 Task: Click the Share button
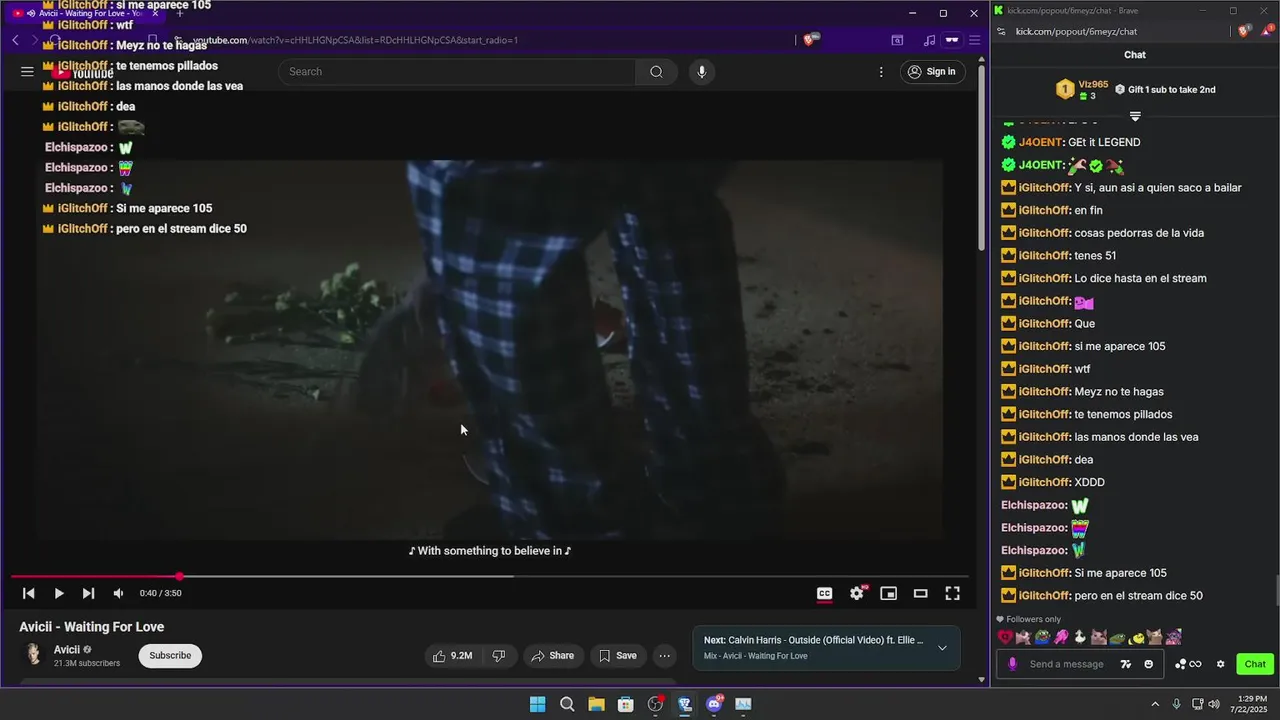point(552,656)
